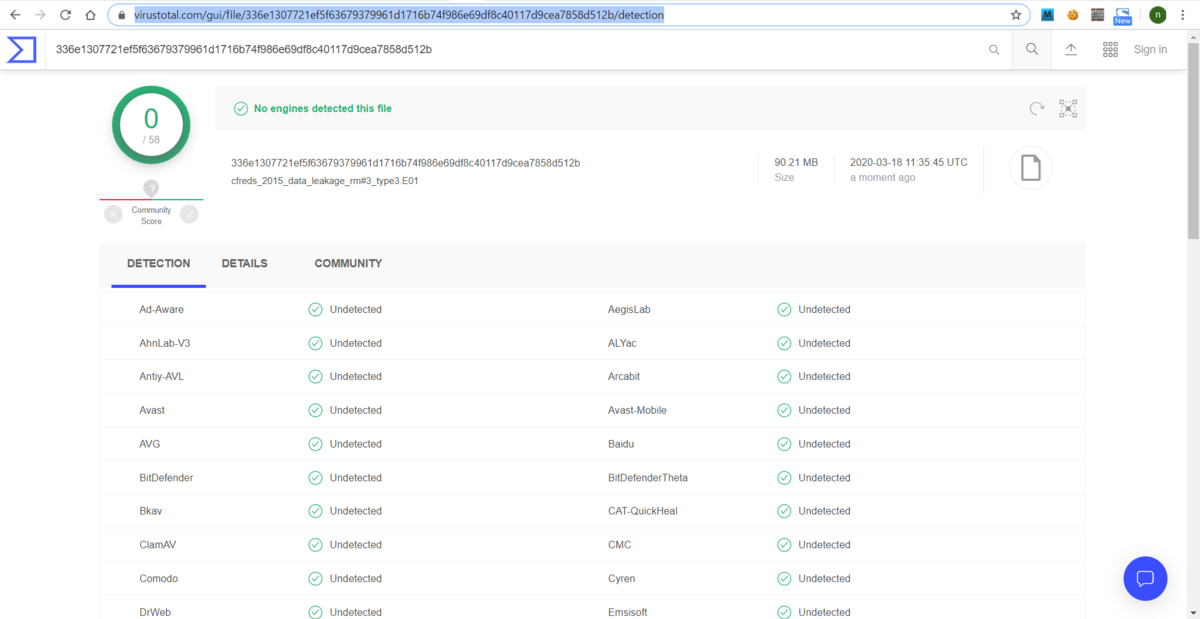Click the Ad-Aware engine name

(161, 309)
